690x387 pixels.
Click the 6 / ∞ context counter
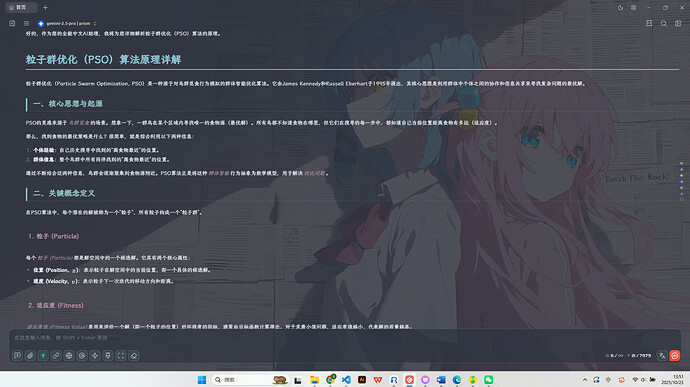(614, 356)
